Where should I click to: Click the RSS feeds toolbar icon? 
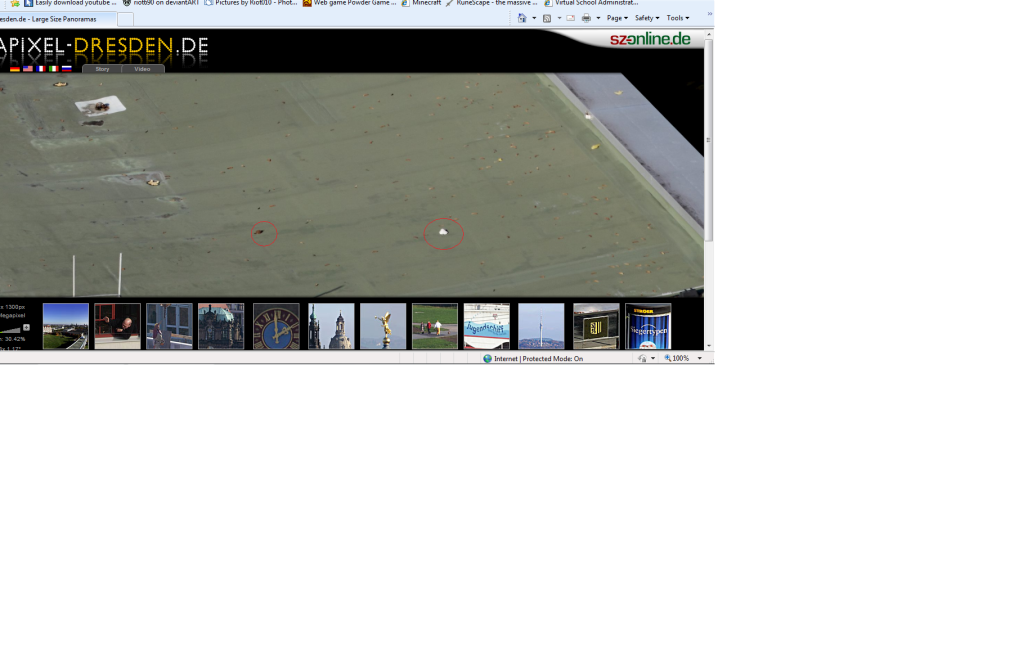pyautogui.click(x=547, y=18)
